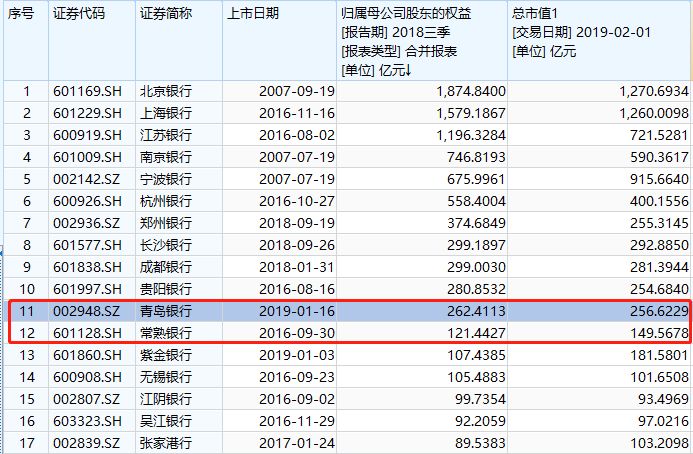Click listing date 2016-09-30
Image resolution: width=693 pixels, height=454 pixels.
[297, 333]
